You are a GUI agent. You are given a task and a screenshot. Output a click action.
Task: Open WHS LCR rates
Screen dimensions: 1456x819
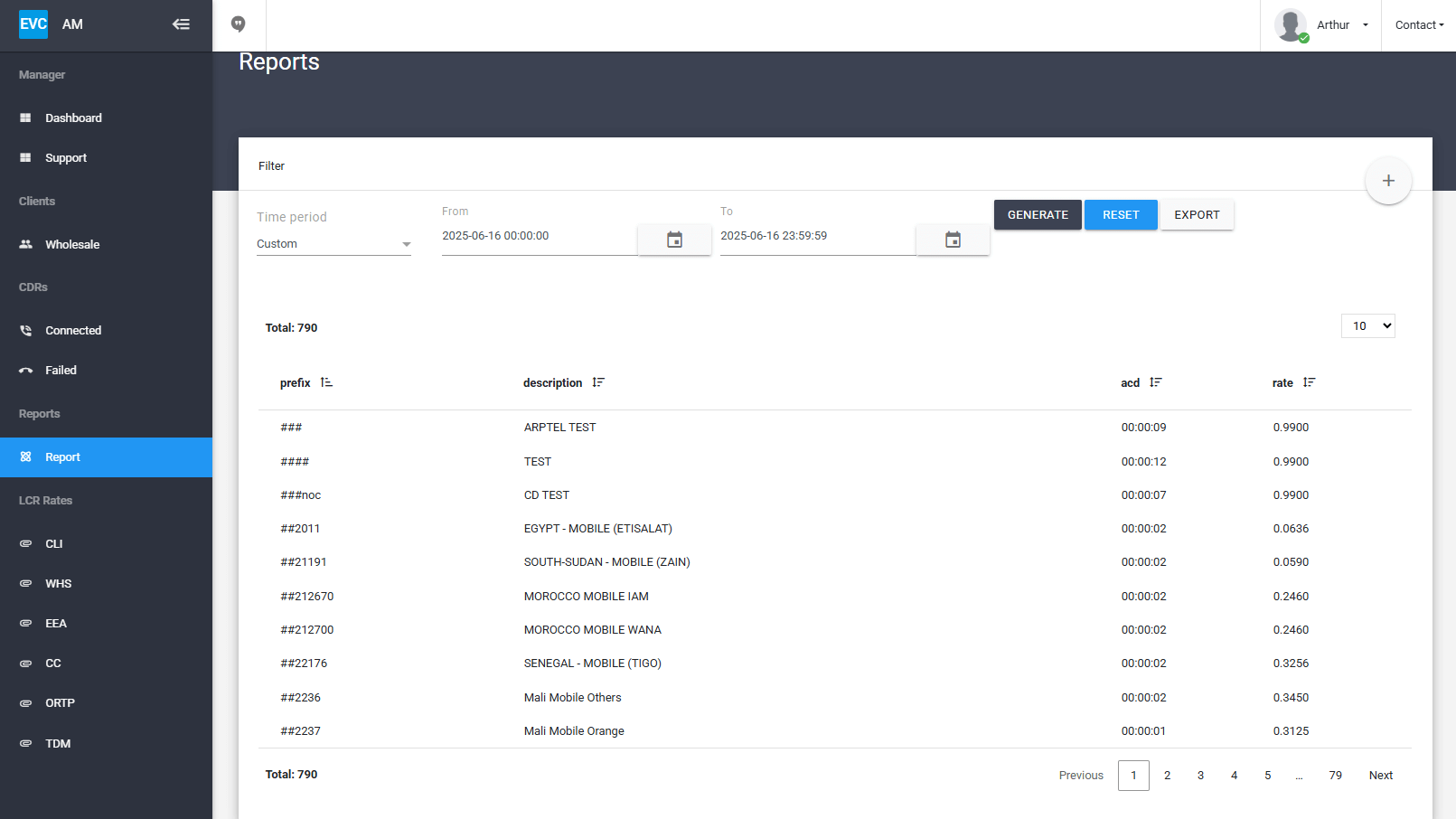pyautogui.click(x=106, y=584)
